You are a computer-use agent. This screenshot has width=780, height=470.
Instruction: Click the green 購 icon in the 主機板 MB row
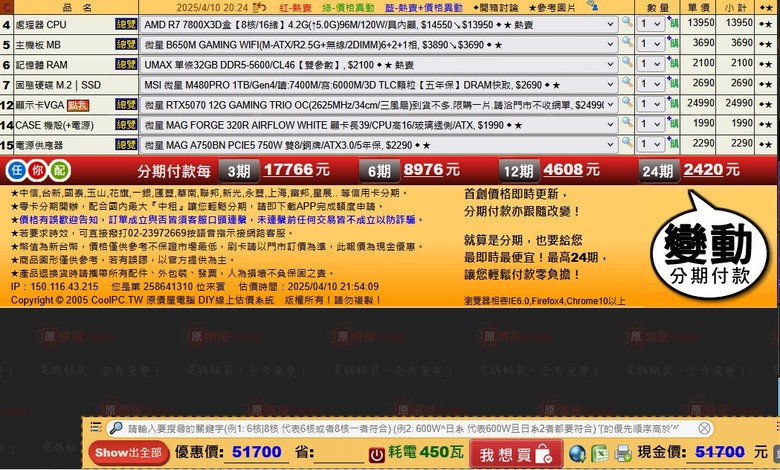(673, 44)
